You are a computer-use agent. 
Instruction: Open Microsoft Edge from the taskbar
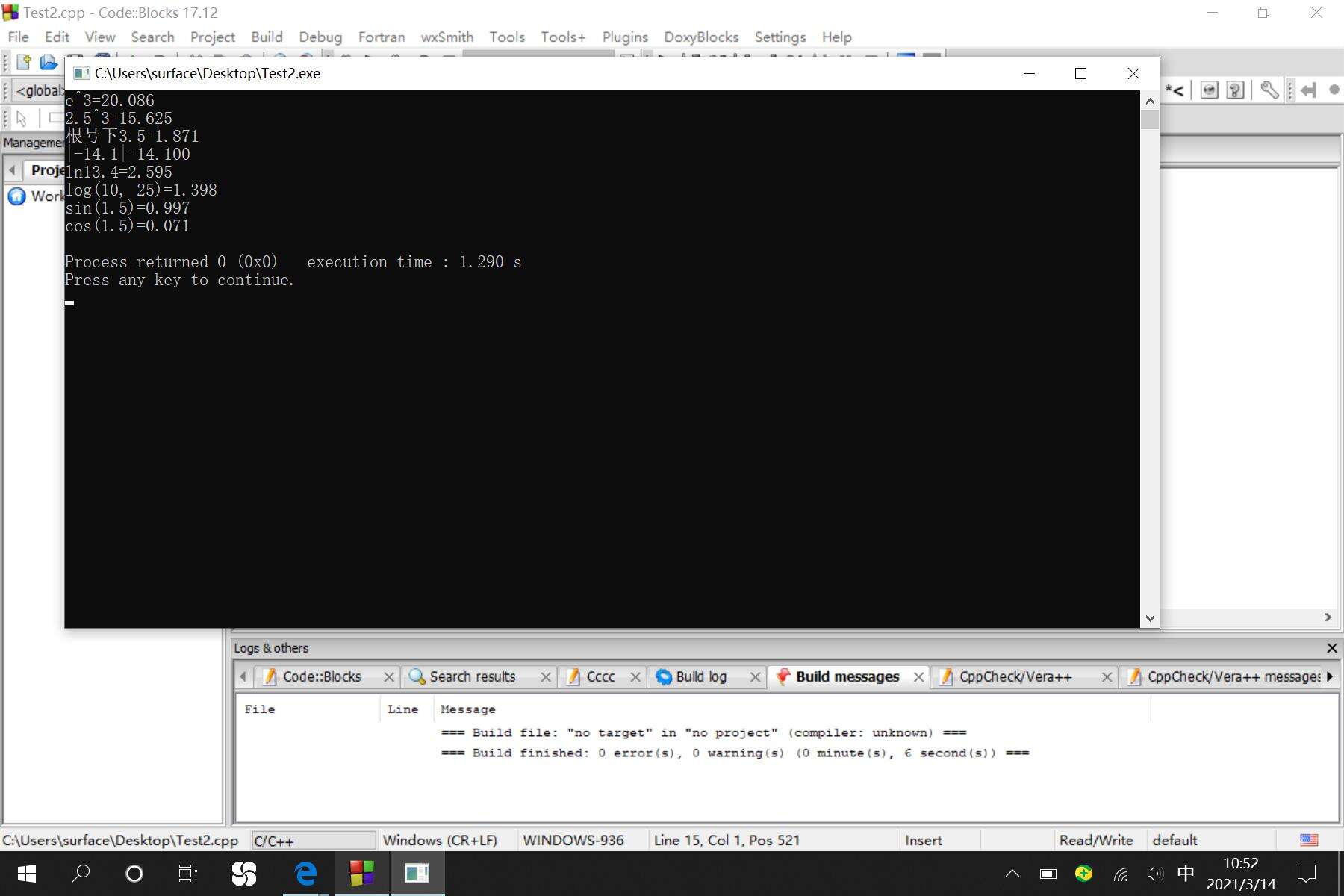click(305, 873)
